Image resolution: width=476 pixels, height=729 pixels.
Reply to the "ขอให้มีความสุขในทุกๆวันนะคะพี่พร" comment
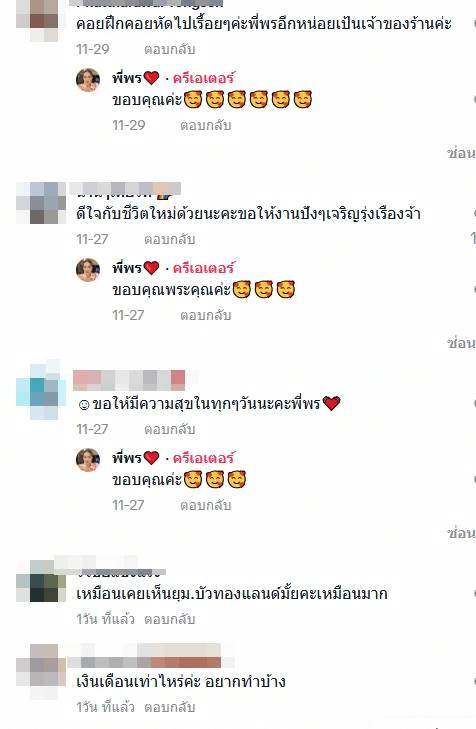169,429
